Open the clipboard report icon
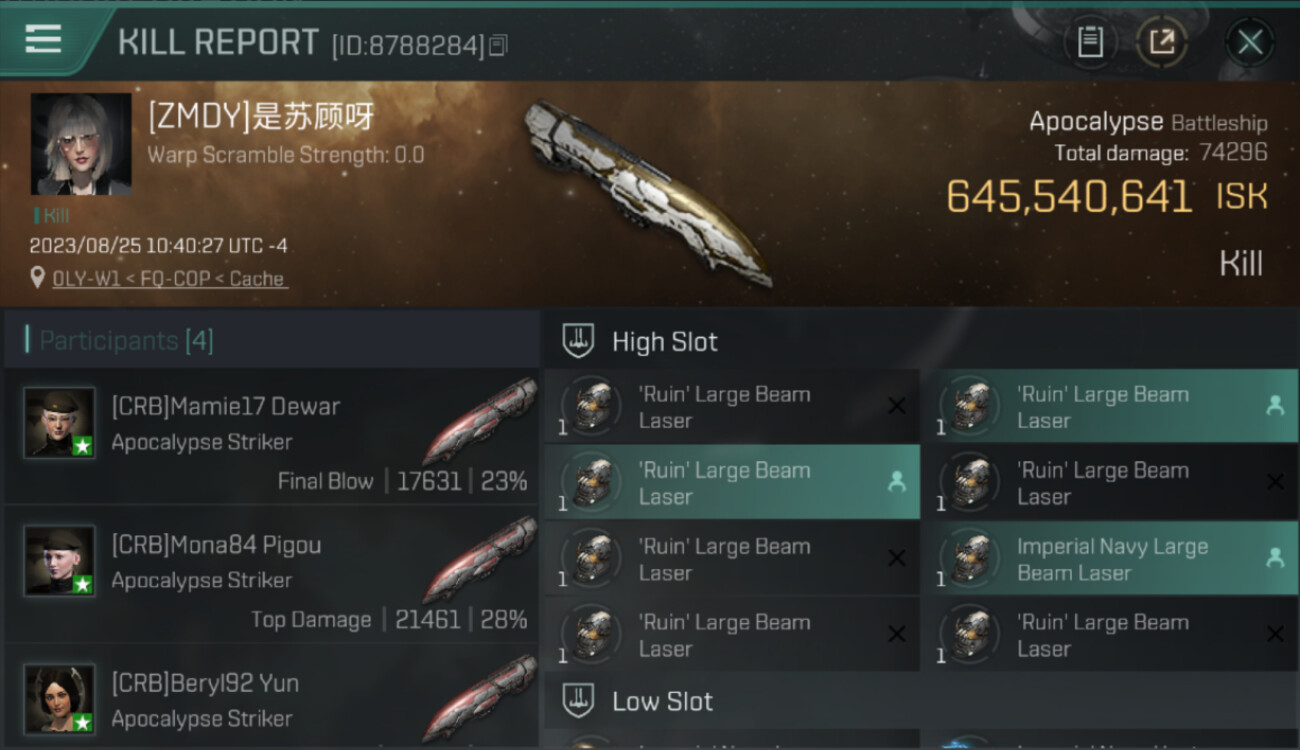Viewport: 1300px width, 750px height. point(1090,42)
